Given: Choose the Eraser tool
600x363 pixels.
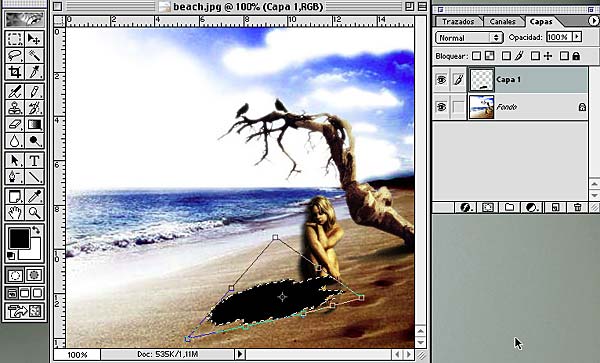Looking at the screenshot, I should (x=15, y=125).
